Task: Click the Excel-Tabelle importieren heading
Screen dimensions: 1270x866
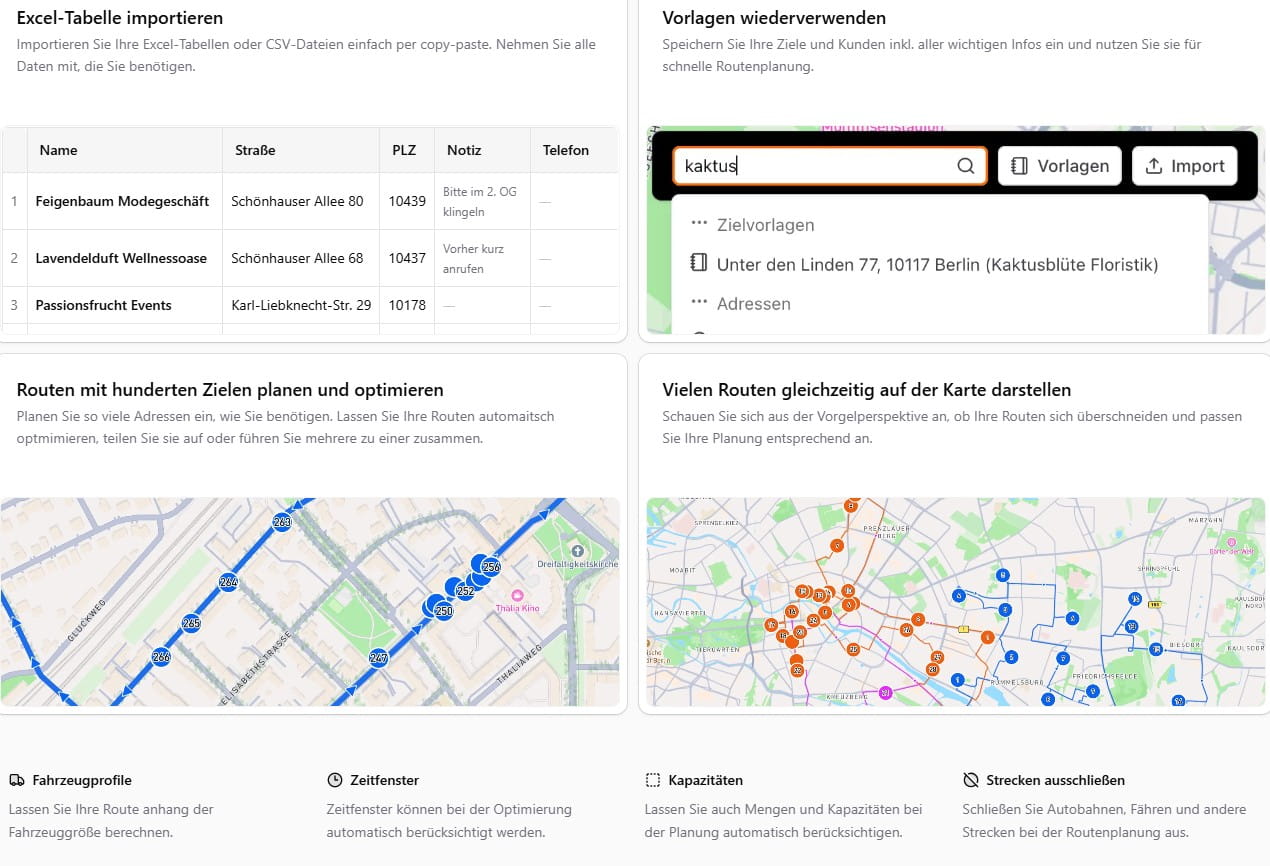Action: tap(120, 18)
